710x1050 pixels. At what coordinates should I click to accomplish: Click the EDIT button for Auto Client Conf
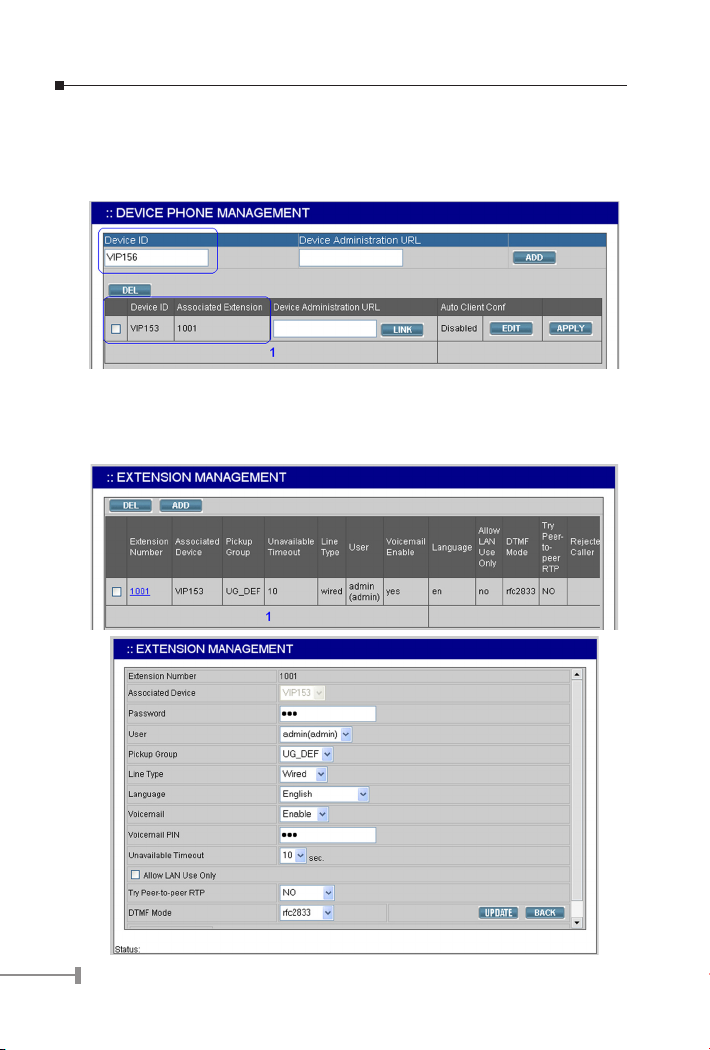point(511,328)
